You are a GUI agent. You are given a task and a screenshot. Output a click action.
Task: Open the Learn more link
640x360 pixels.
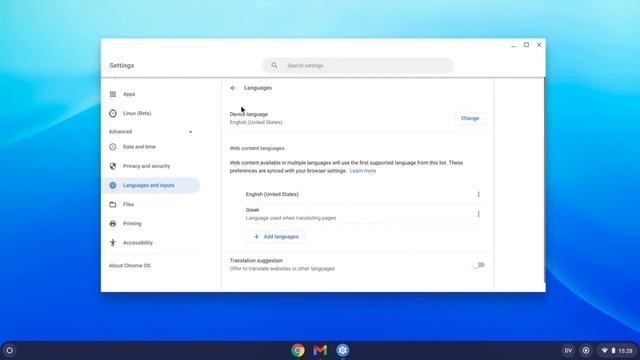362,171
